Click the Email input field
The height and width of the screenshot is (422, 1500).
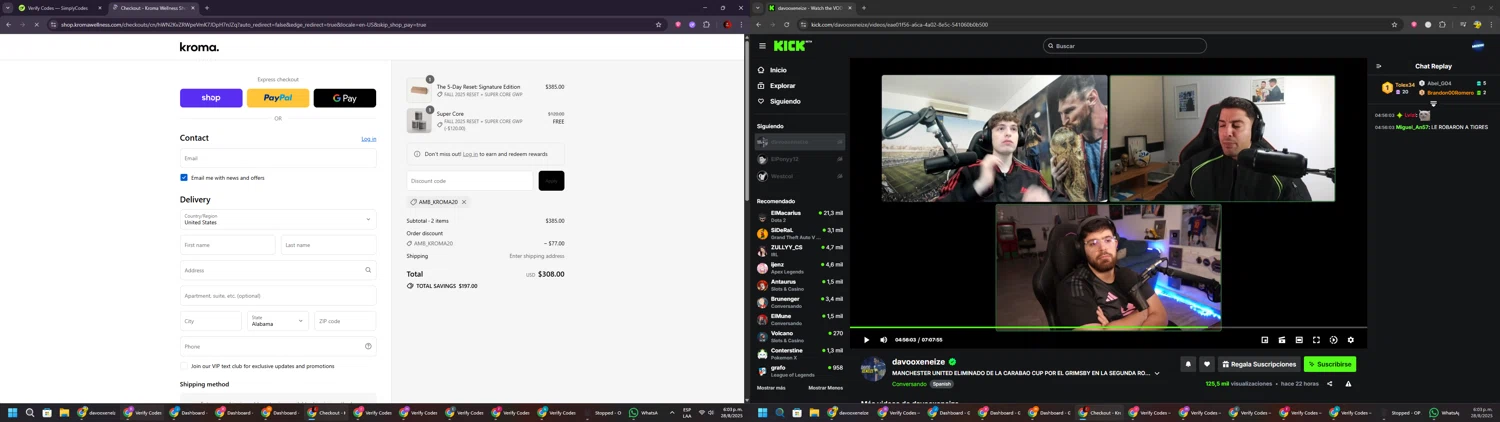coord(278,158)
